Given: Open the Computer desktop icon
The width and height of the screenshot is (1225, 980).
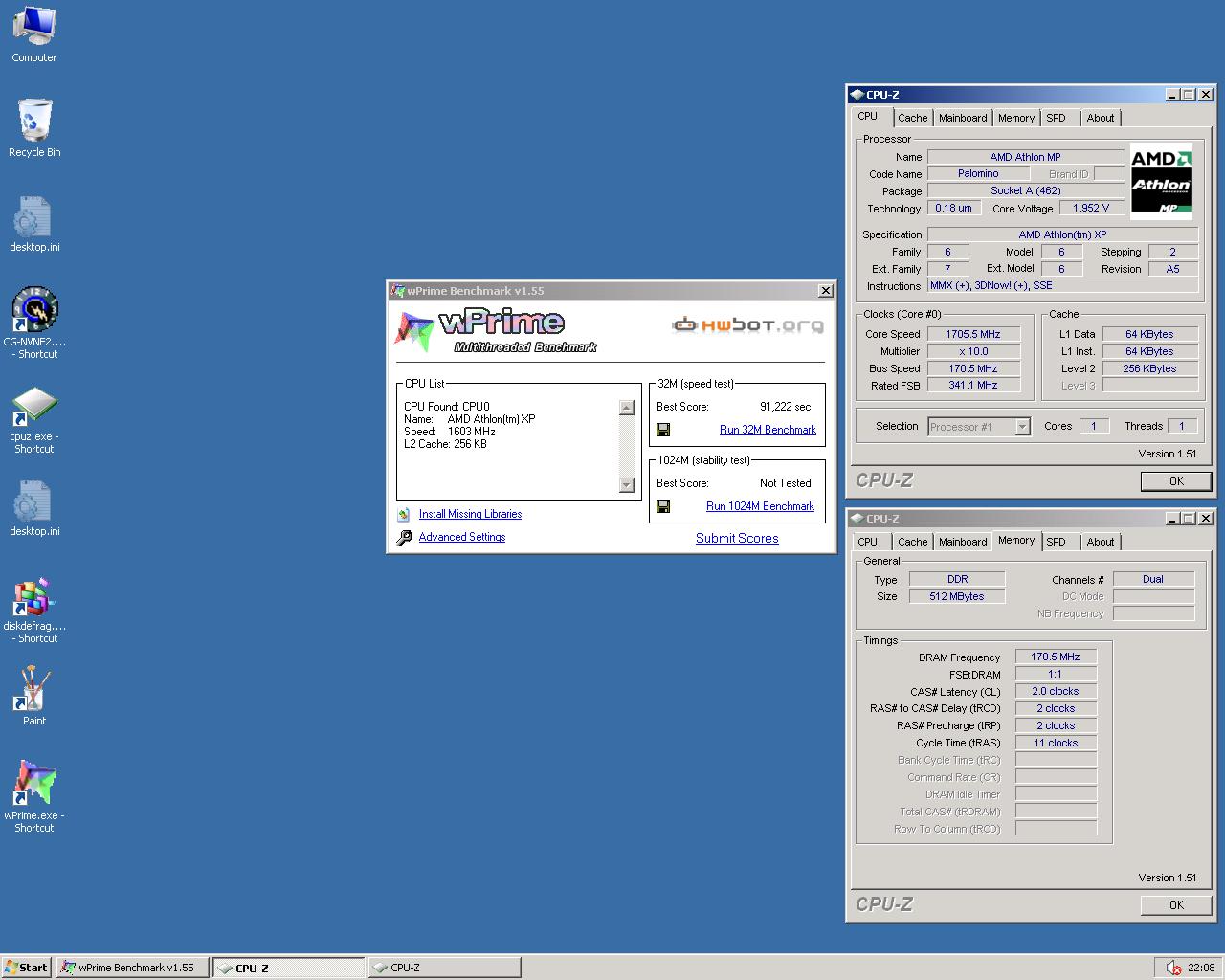Looking at the screenshot, I should [33, 26].
